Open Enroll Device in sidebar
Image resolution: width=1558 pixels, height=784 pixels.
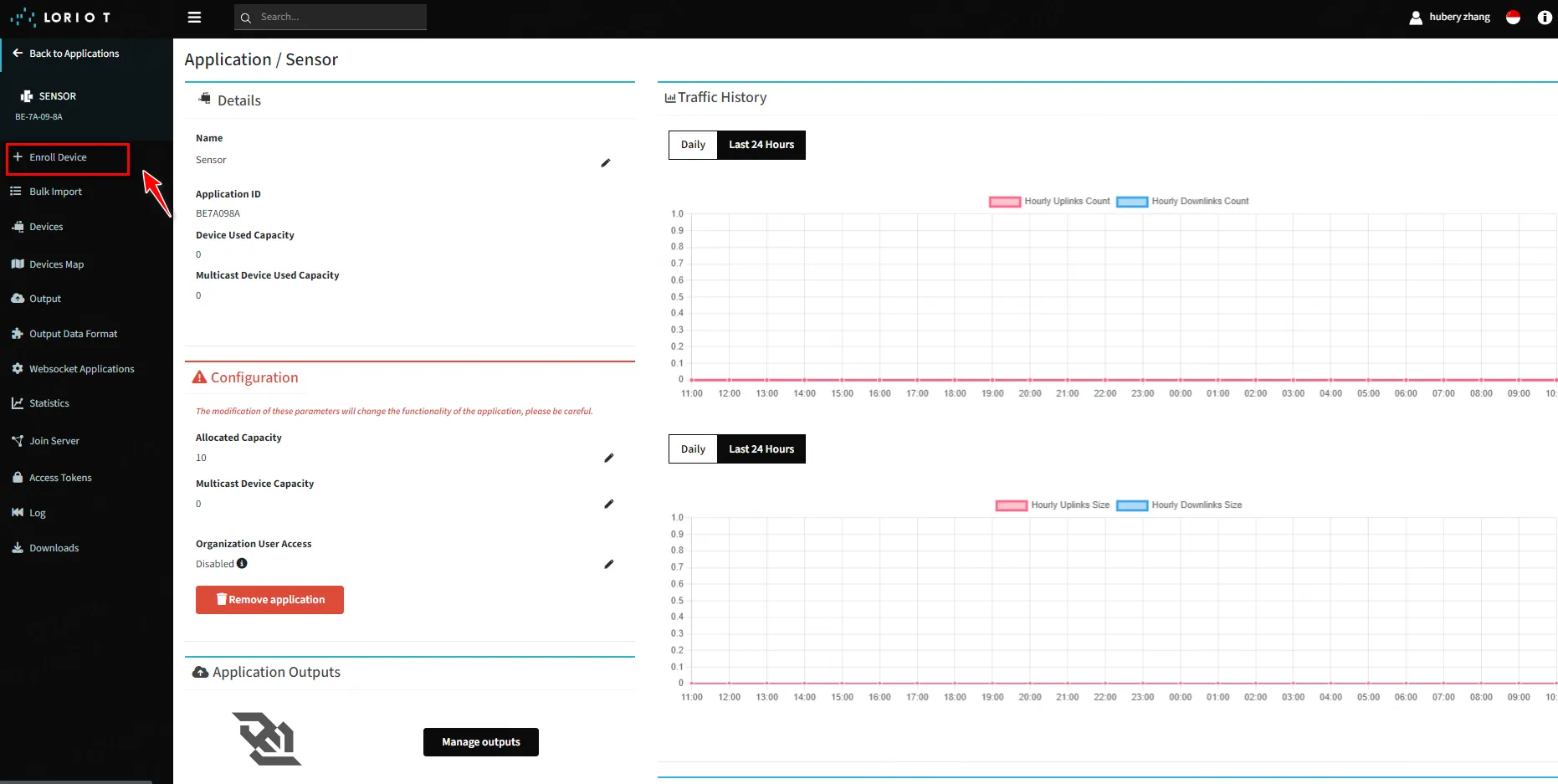pos(58,157)
